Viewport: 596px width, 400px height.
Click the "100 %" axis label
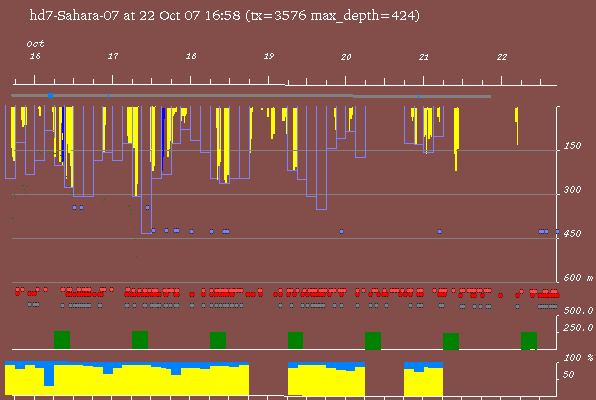click(x=578, y=358)
